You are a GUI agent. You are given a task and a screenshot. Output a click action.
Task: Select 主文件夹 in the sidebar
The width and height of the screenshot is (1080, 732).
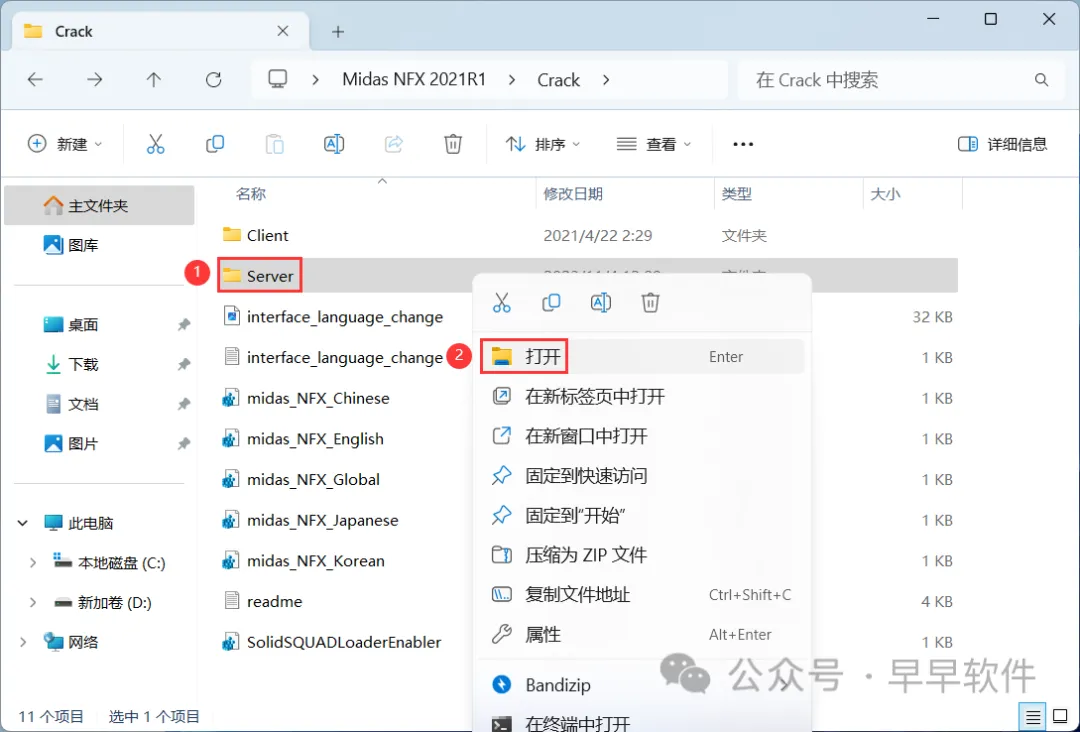click(x=99, y=205)
